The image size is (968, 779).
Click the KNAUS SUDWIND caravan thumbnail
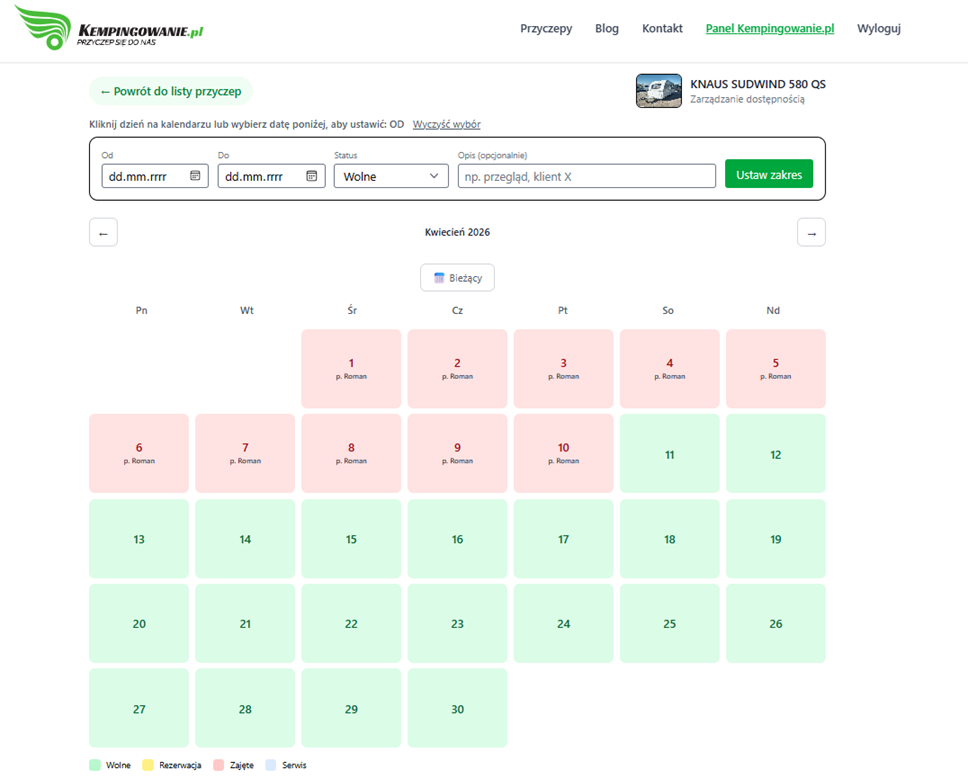point(658,91)
